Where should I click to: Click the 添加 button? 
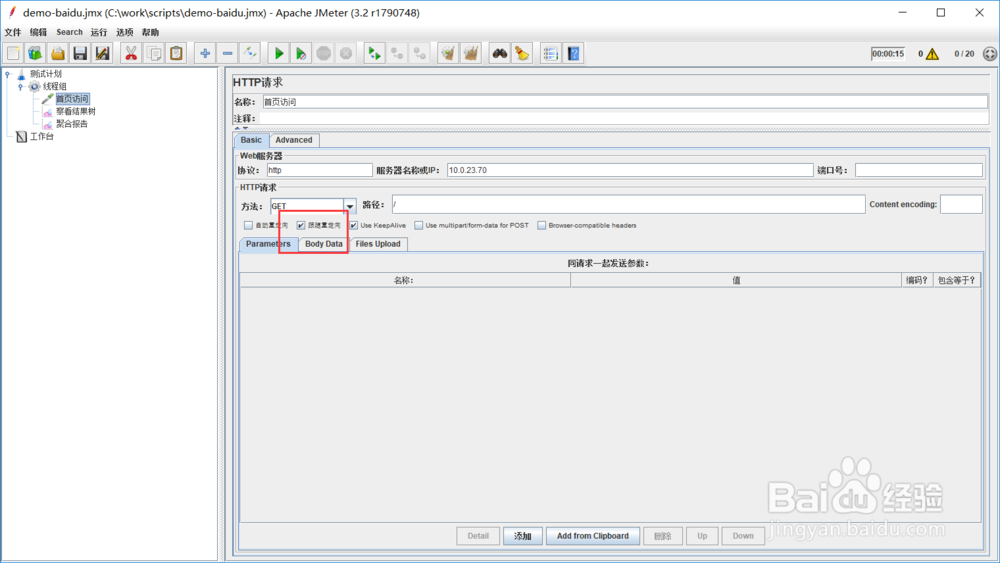[523, 536]
